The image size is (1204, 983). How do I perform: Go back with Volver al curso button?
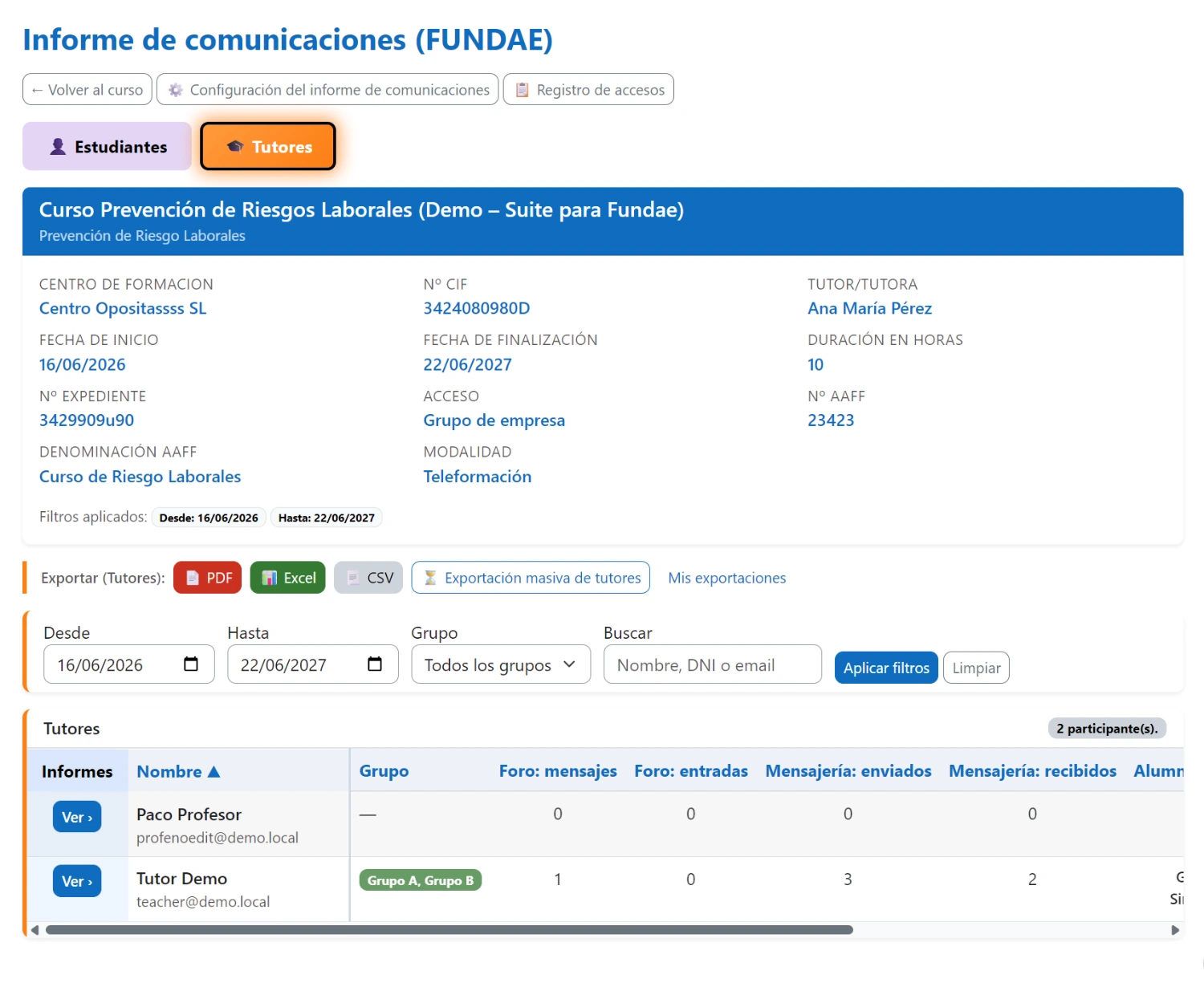[x=87, y=90]
